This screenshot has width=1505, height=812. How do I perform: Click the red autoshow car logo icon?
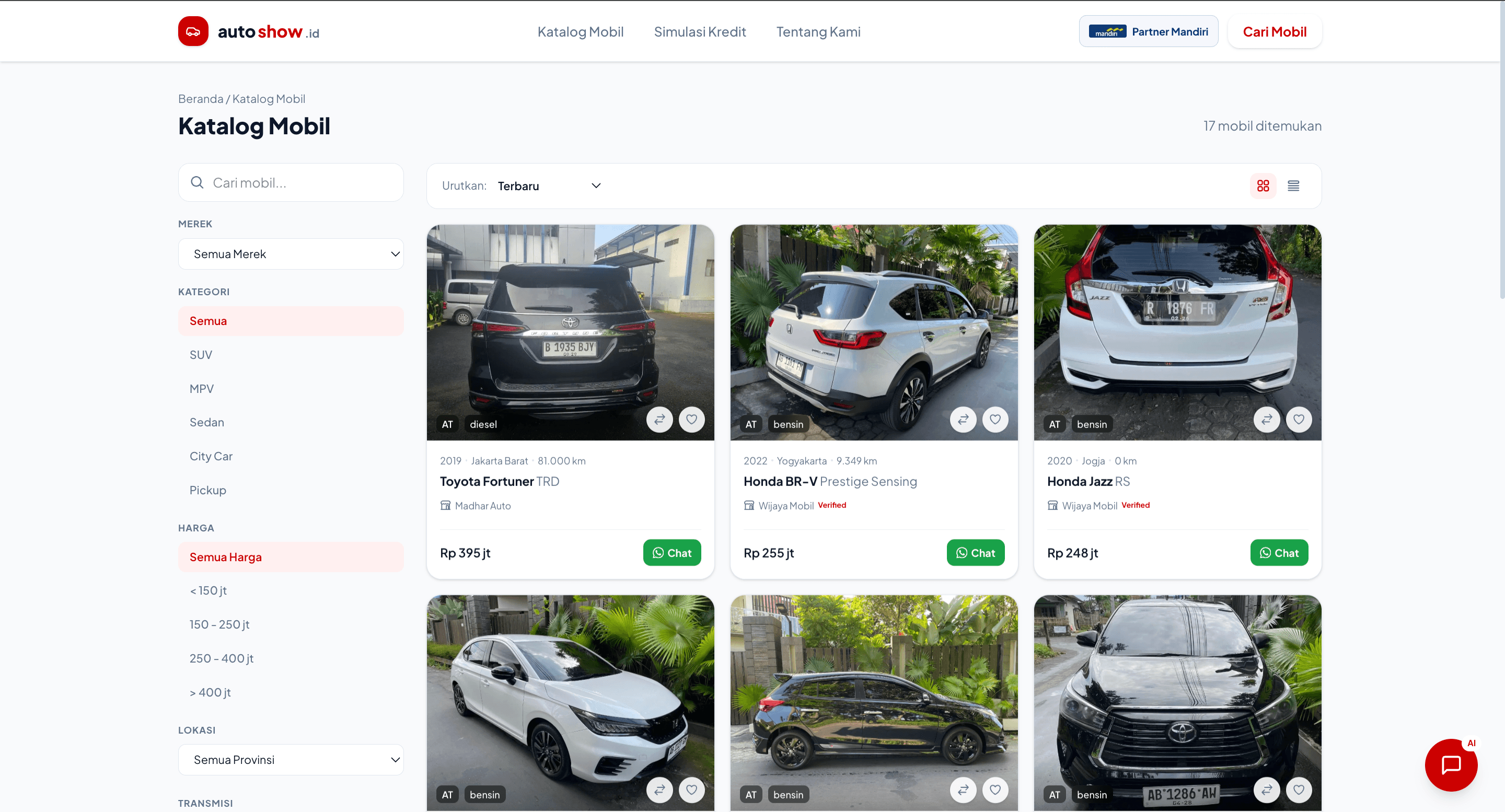193,31
